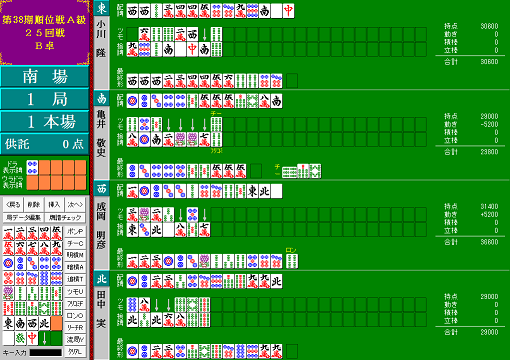Image resolution: width=510 pixels, height=360 pixels.
Task: Open 局データ編集 round data editor
Action: click(x=24, y=218)
